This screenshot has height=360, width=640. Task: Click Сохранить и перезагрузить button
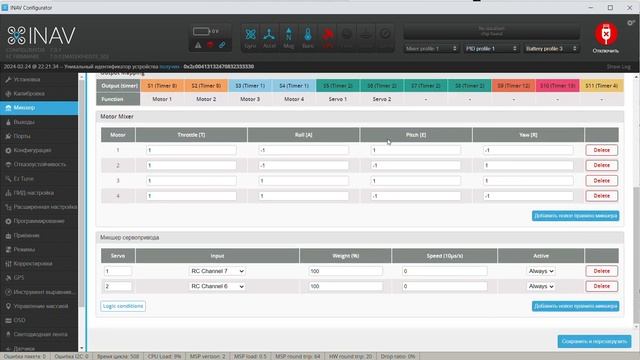(594, 341)
